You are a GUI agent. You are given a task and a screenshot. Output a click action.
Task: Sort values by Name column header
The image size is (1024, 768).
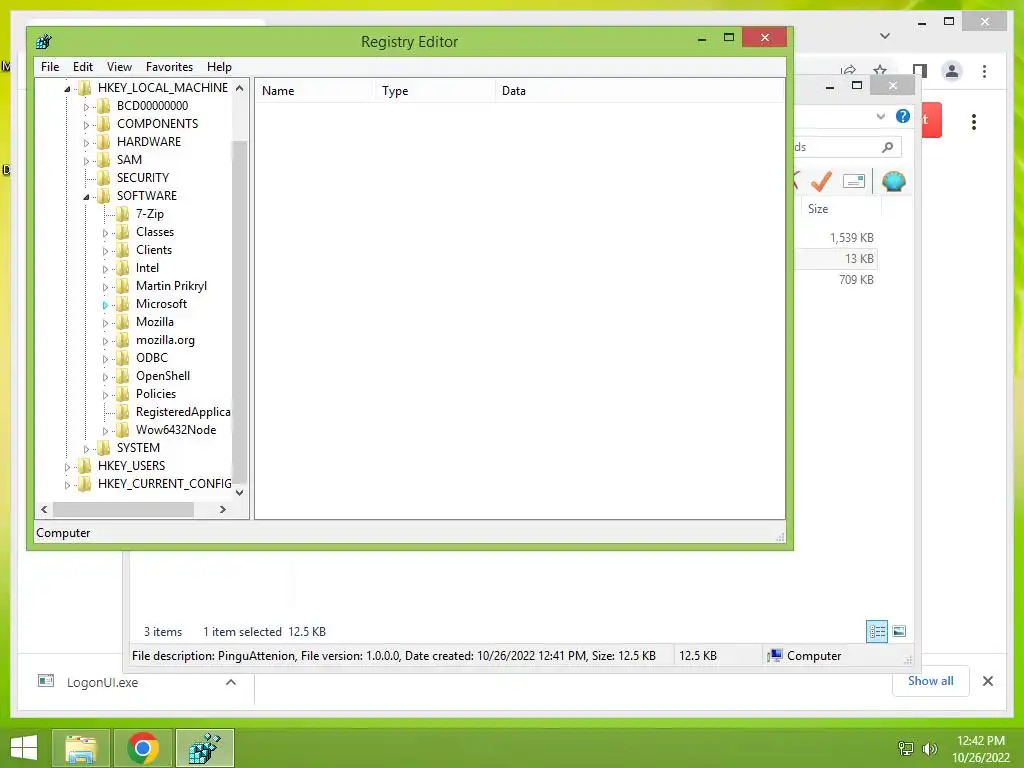(x=314, y=91)
